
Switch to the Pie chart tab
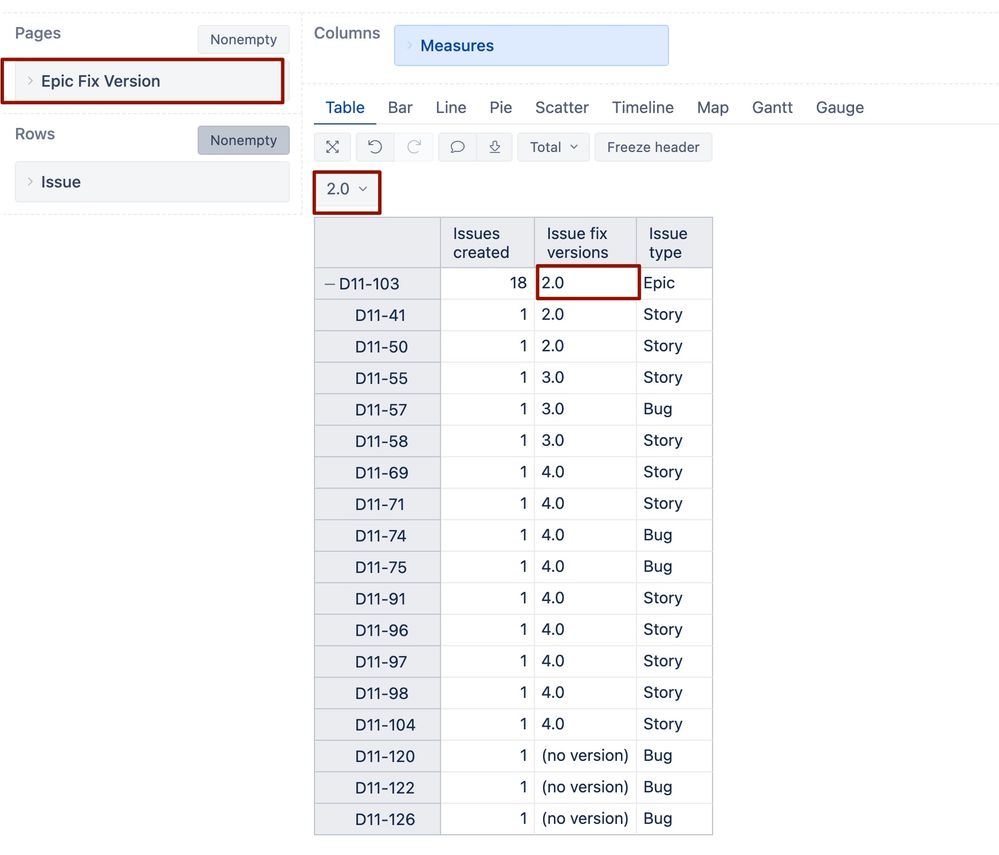(501, 108)
